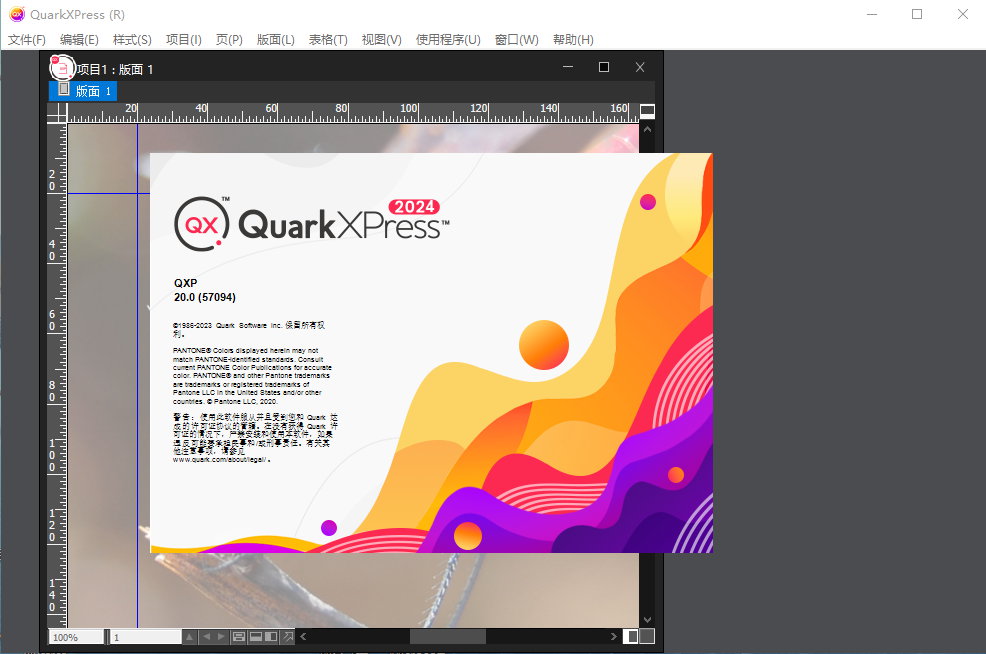986x654 pixels.
Task: Minimize the QuarkXPress main window
Action: tap(872, 14)
